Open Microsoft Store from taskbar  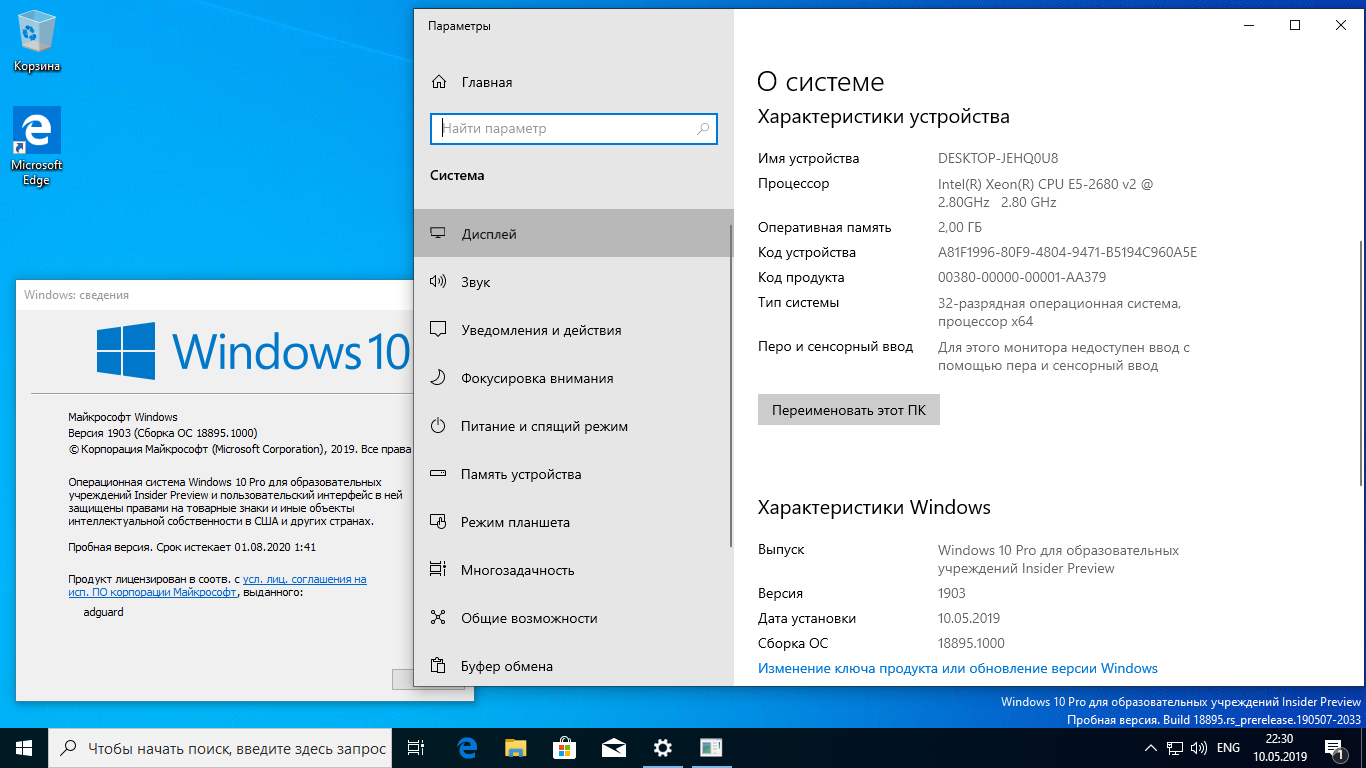coord(564,747)
